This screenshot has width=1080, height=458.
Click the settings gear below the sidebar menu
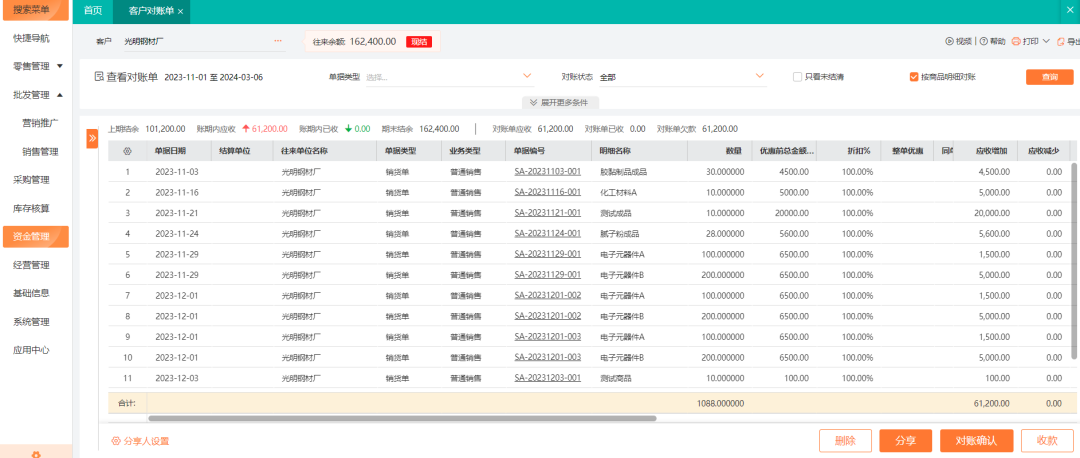pos(36,454)
